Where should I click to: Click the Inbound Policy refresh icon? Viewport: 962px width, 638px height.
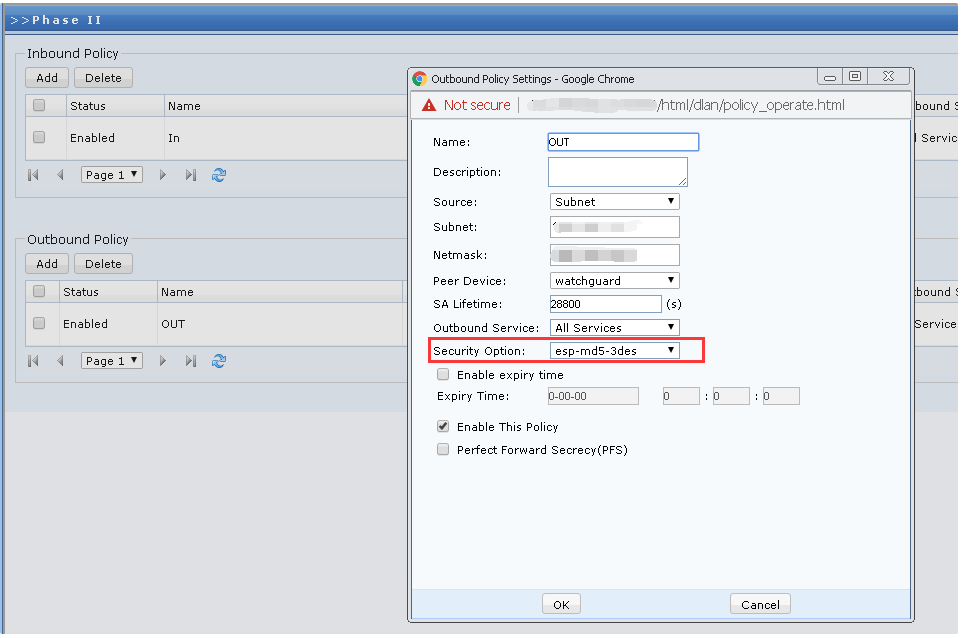coord(219,175)
